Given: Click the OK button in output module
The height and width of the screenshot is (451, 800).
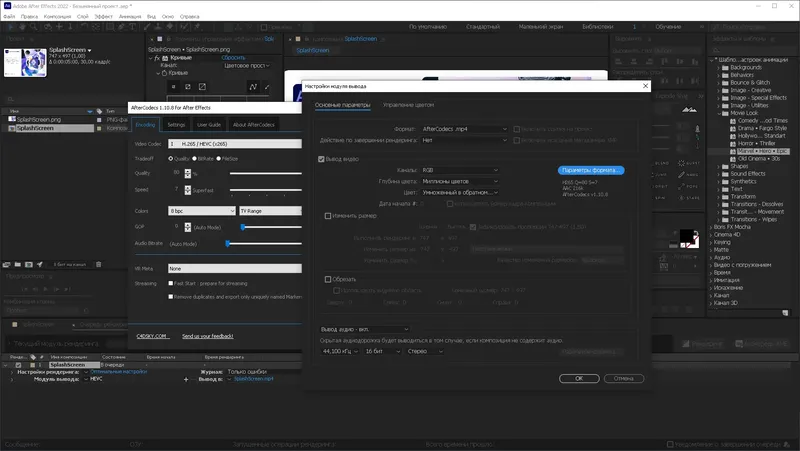Looking at the screenshot, I should click(x=579, y=379).
